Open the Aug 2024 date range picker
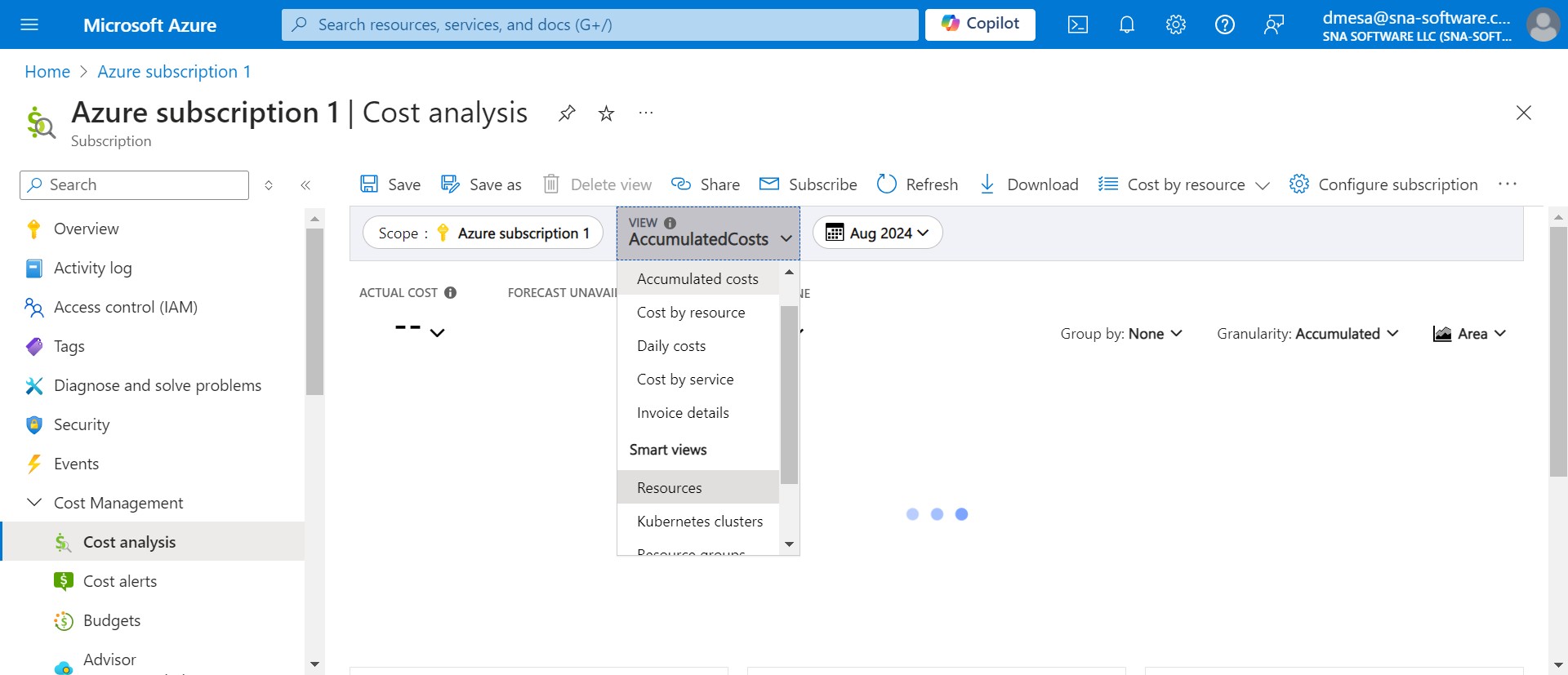The image size is (1568, 675). [877, 233]
